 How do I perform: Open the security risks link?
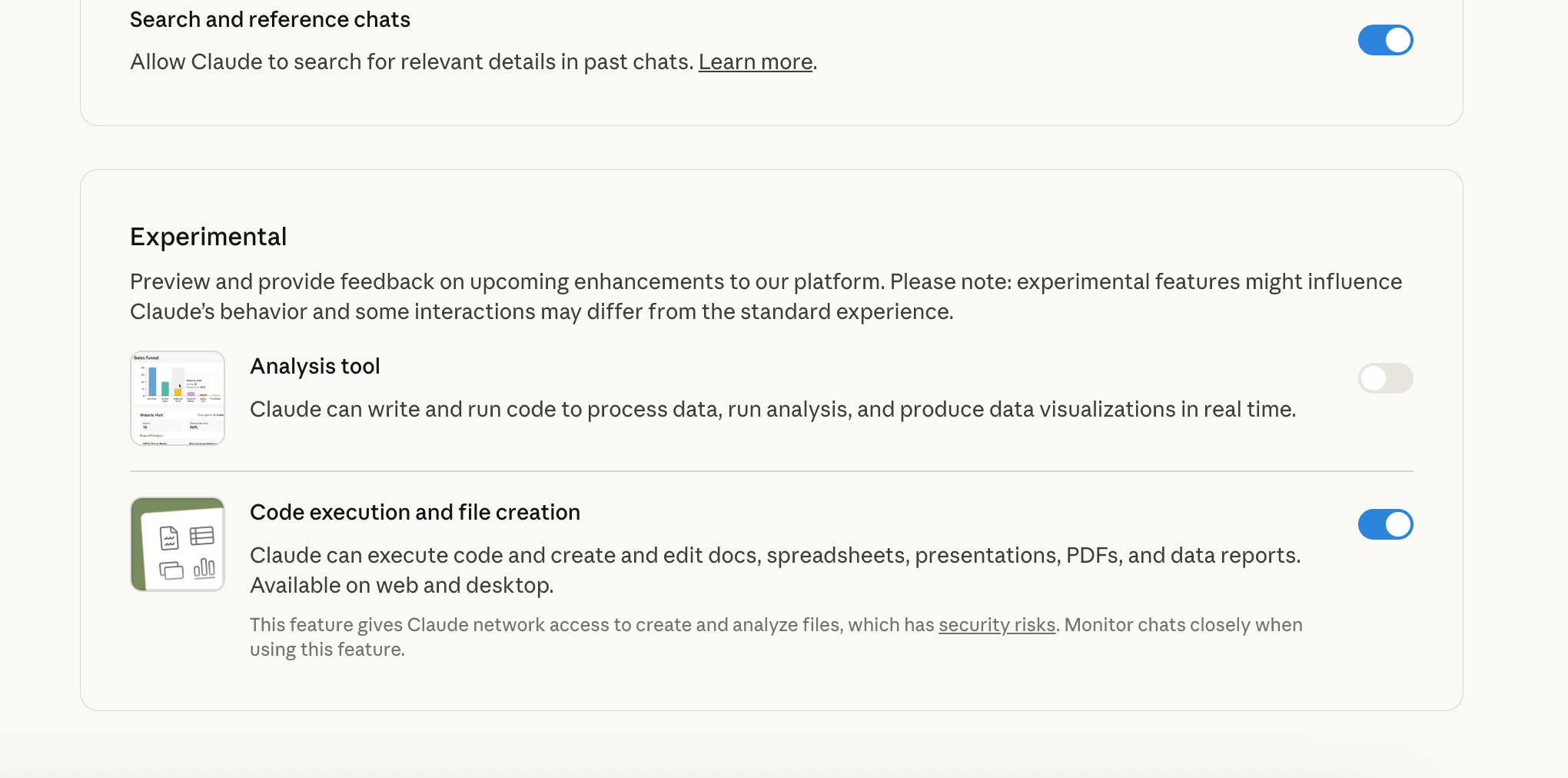point(996,625)
